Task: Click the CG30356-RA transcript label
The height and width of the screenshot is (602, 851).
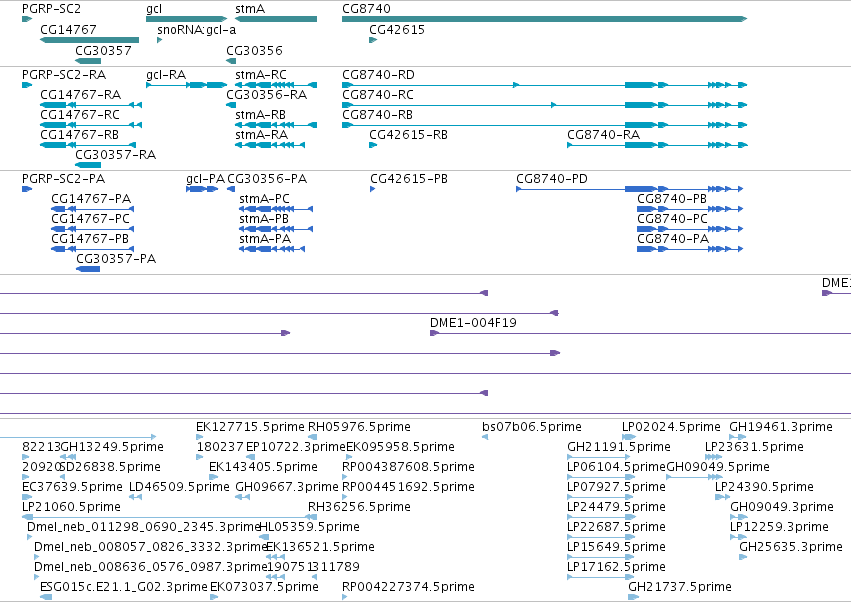Action: click(266, 95)
